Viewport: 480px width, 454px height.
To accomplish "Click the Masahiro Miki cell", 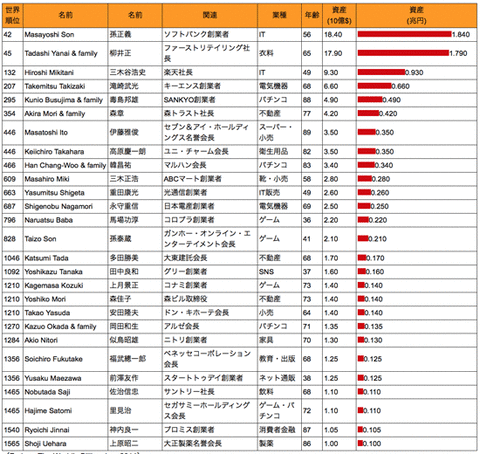I will 65,179.
